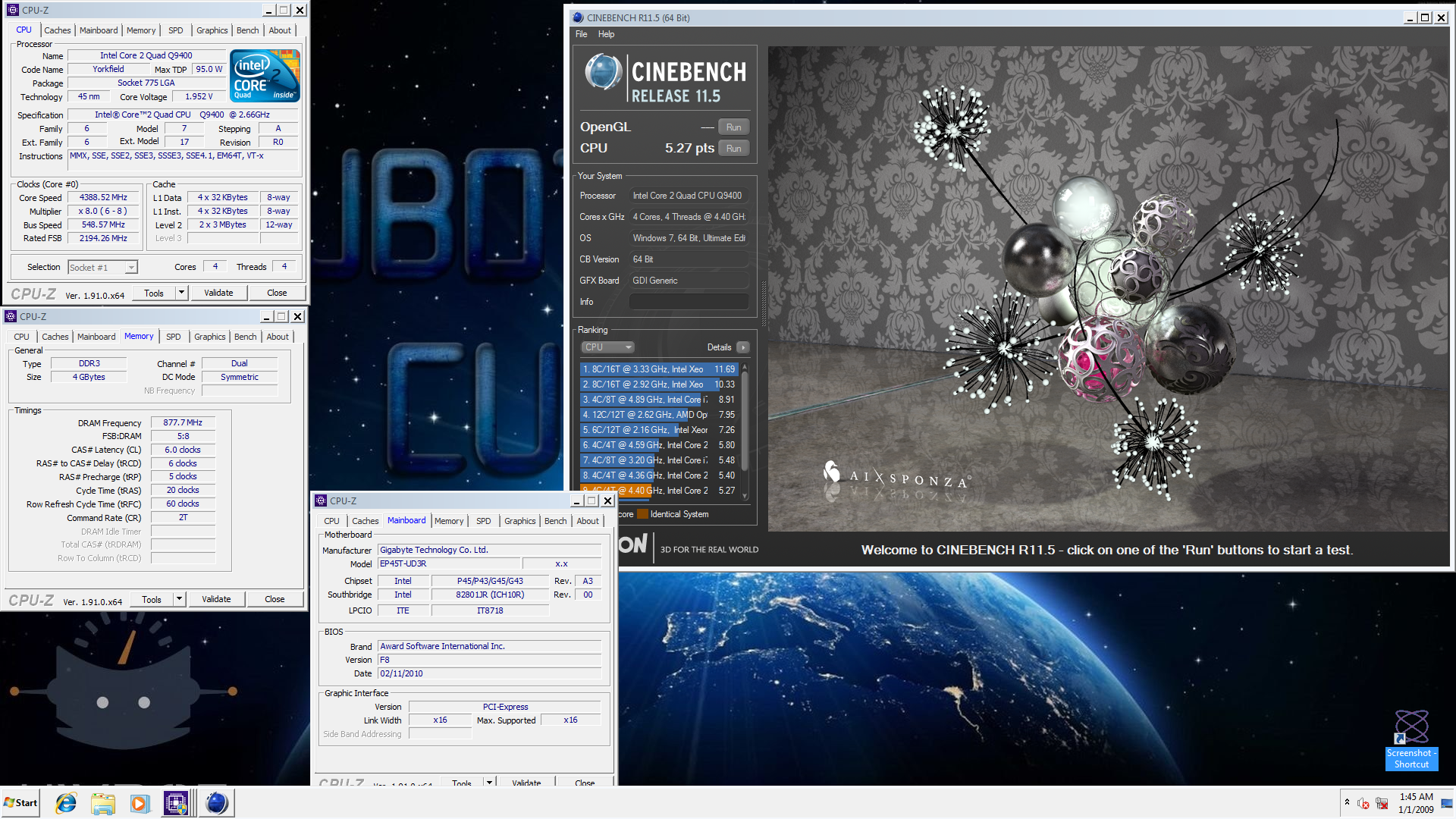Switch to Mainboard tab in top CPU-Z window
This screenshot has width=1456, height=819.
pos(99,30)
